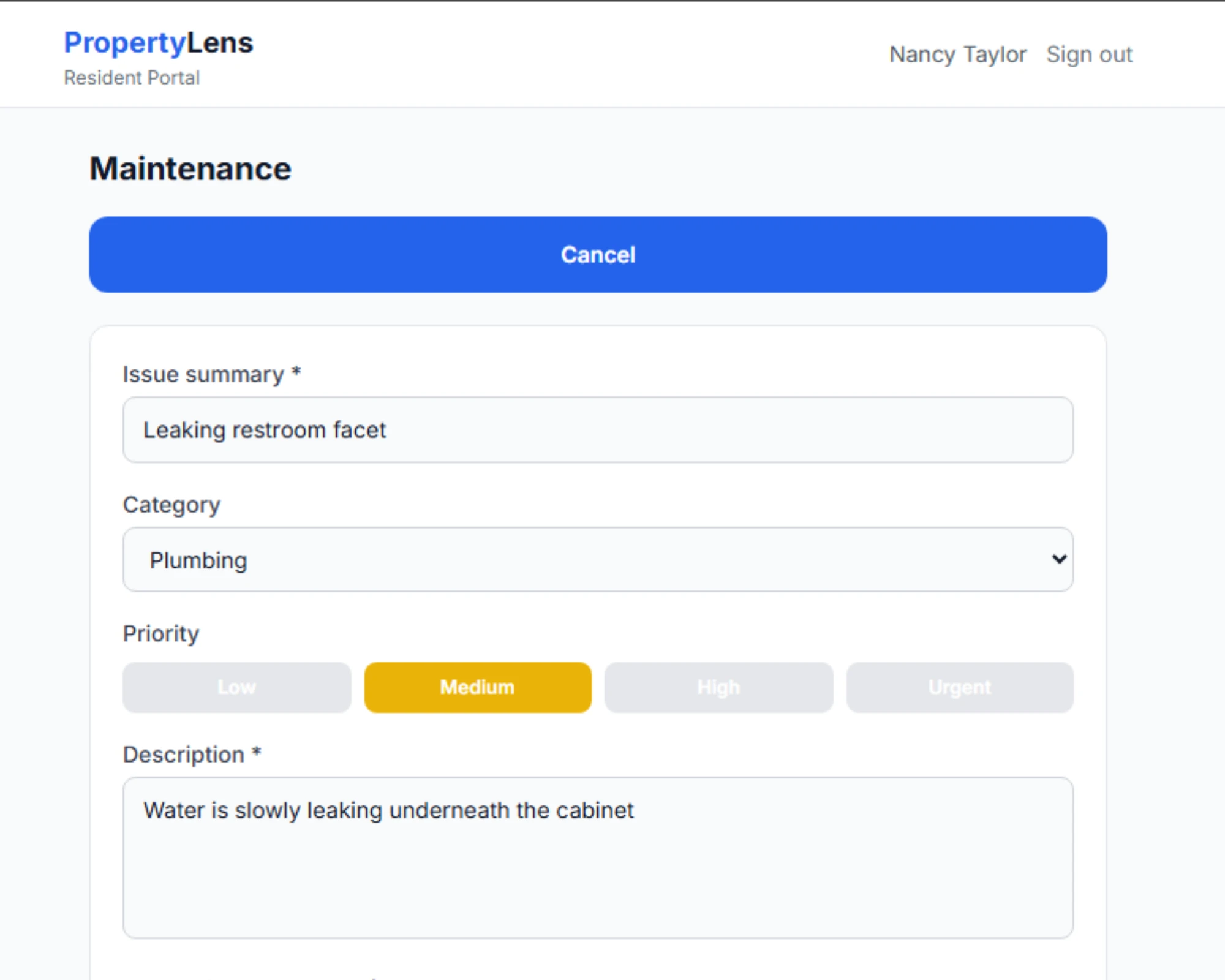Click the PropertyLens logo
Image resolution: width=1225 pixels, height=980 pixels.
158,43
